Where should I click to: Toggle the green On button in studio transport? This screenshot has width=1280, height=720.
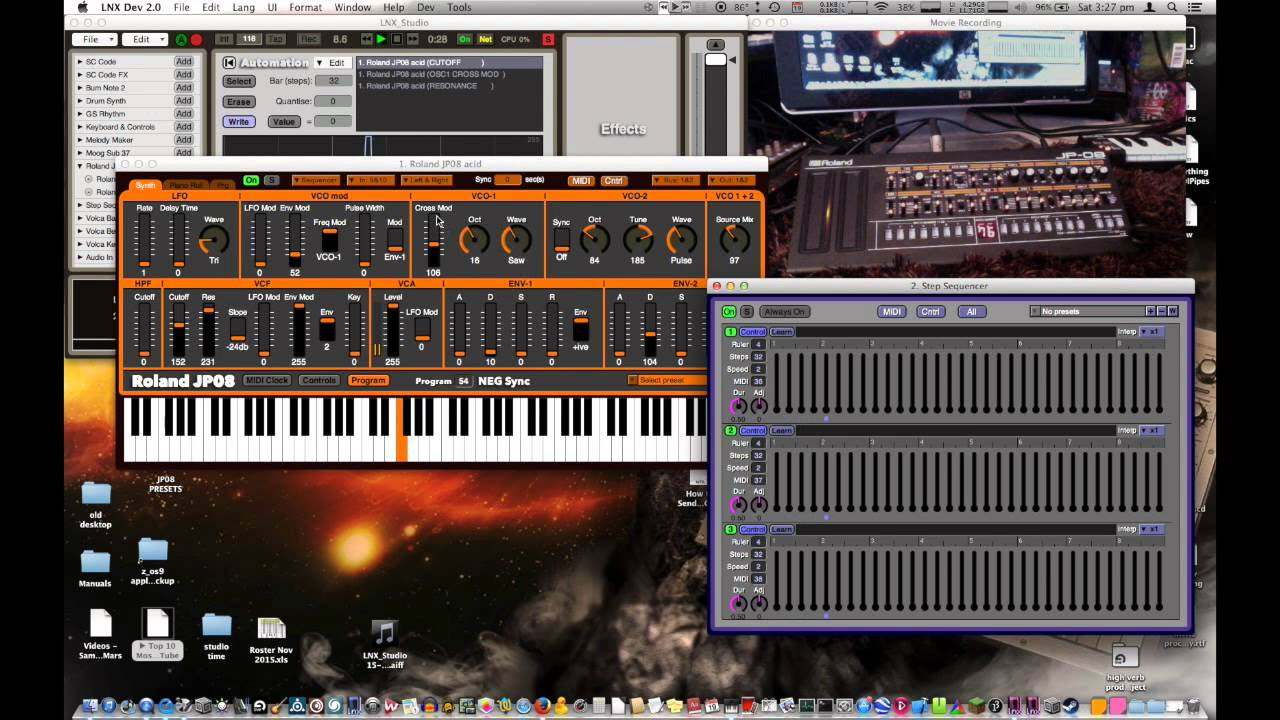coord(464,39)
